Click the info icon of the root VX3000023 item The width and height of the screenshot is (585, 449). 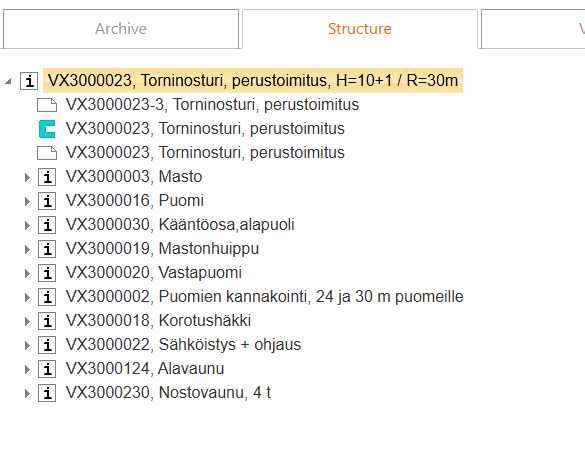click(x=29, y=81)
